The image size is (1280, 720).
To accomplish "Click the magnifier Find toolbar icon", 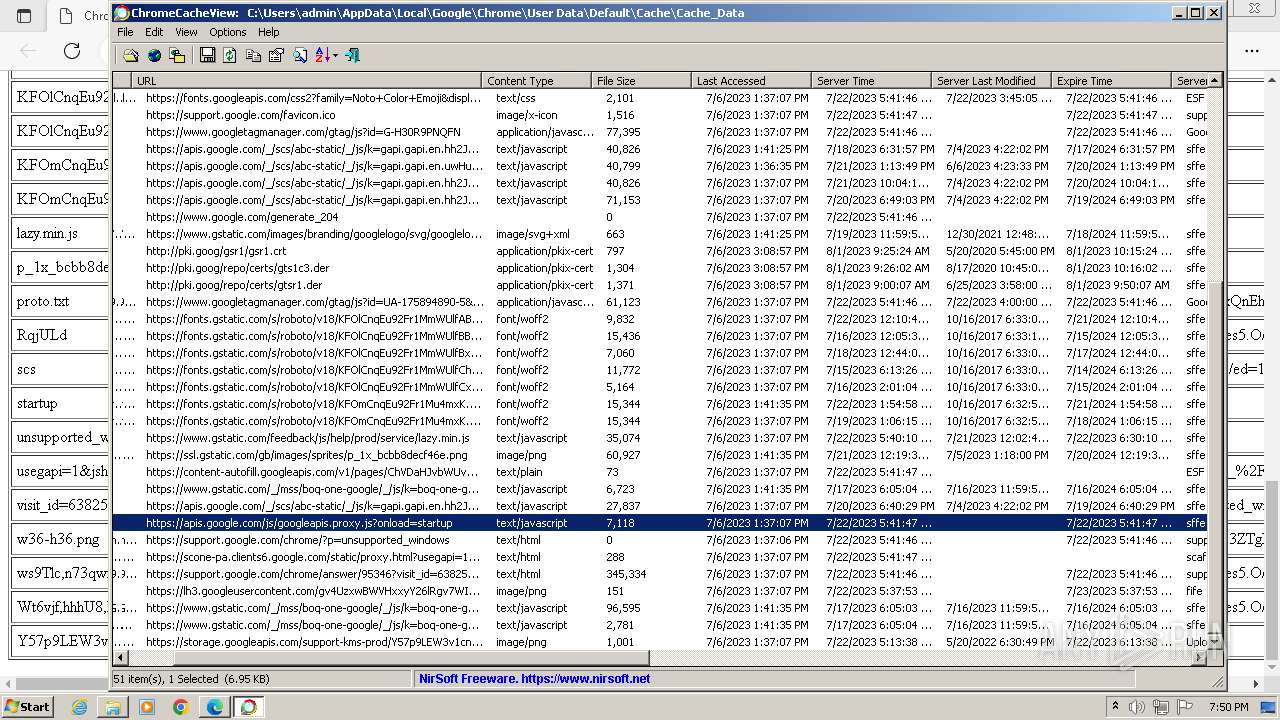I will (299, 56).
